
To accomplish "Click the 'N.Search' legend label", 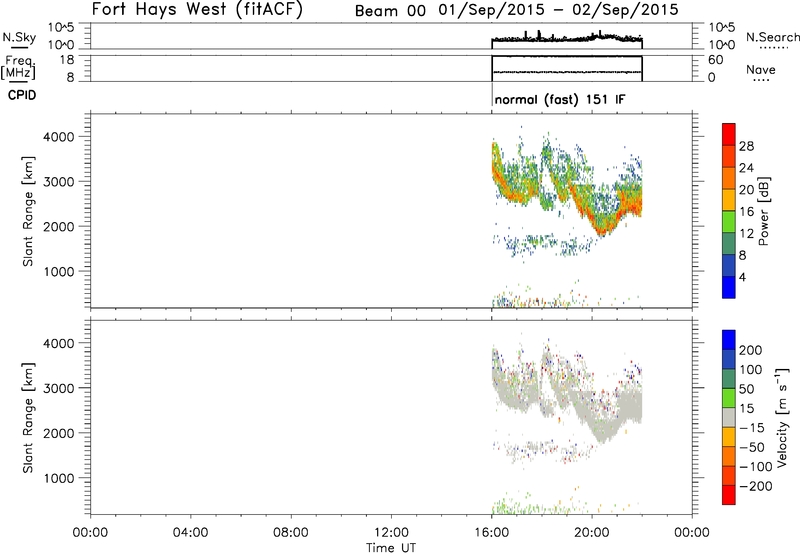I will (x=772, y=37).
